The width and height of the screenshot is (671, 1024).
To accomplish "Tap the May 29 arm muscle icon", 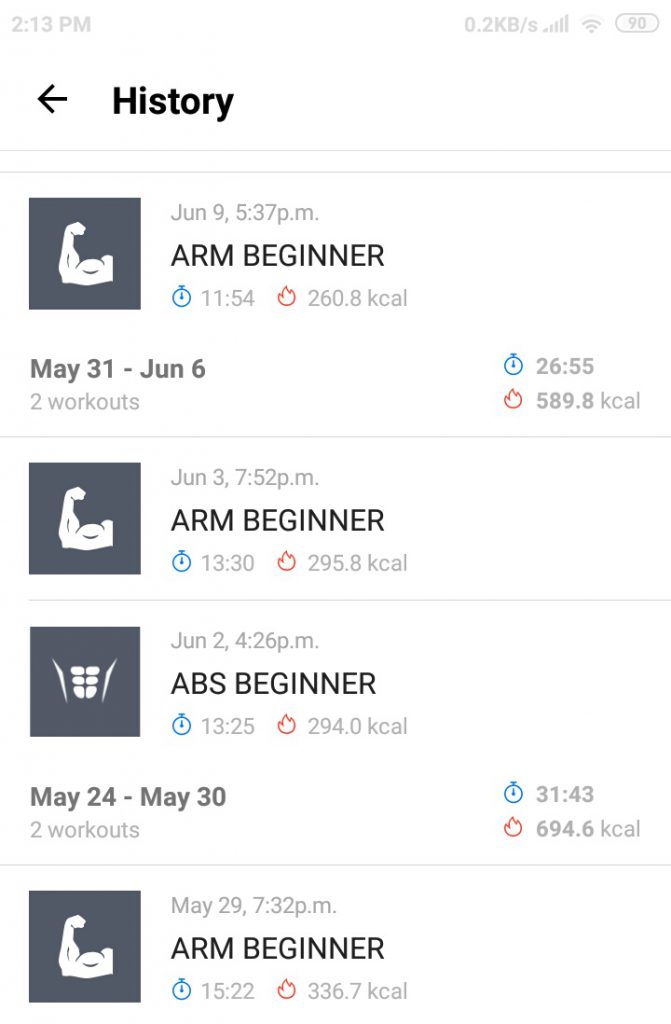I will [x=85, y=946].
